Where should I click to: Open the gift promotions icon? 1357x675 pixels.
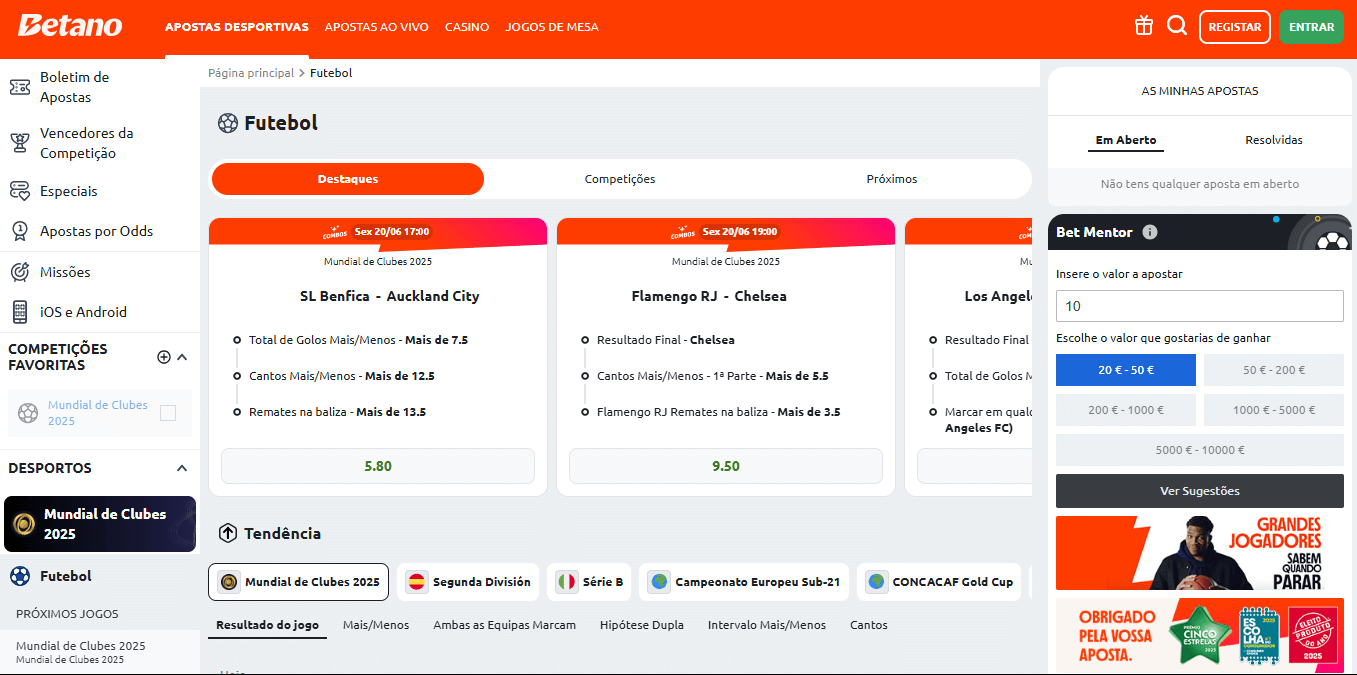click(x=1144, y=26)
